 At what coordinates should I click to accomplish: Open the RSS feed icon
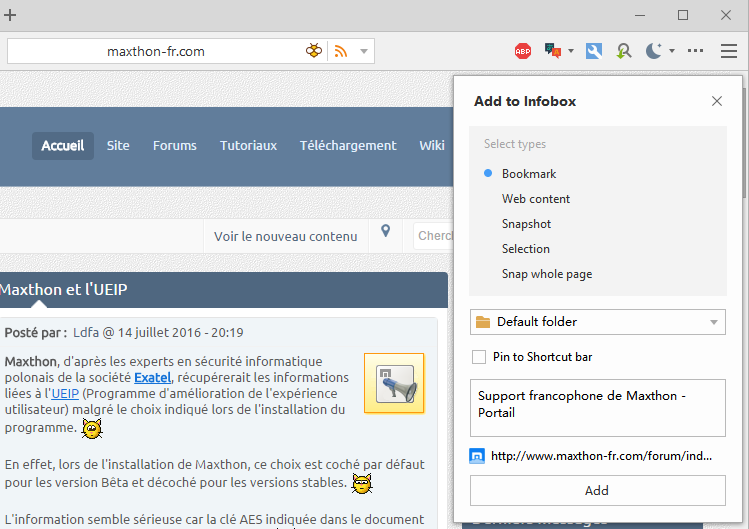coord(341,51)
